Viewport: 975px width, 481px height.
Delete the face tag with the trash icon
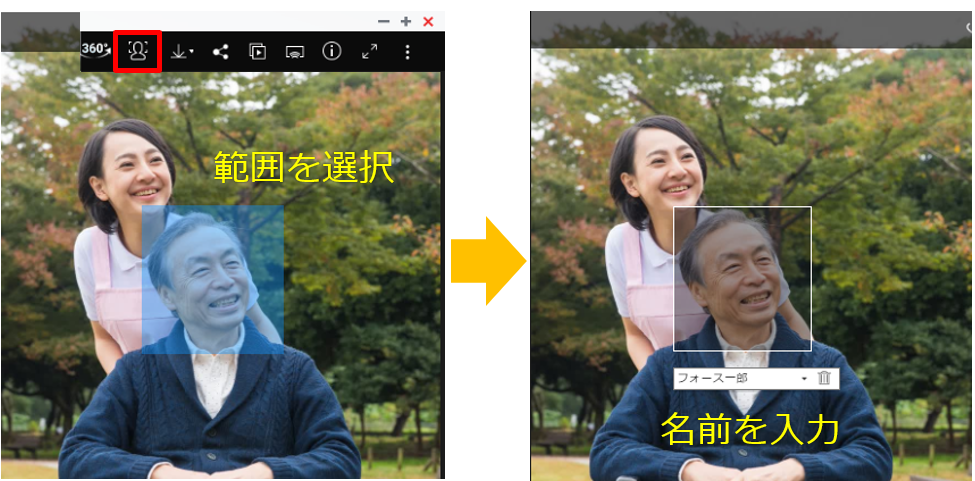point(824,378)
